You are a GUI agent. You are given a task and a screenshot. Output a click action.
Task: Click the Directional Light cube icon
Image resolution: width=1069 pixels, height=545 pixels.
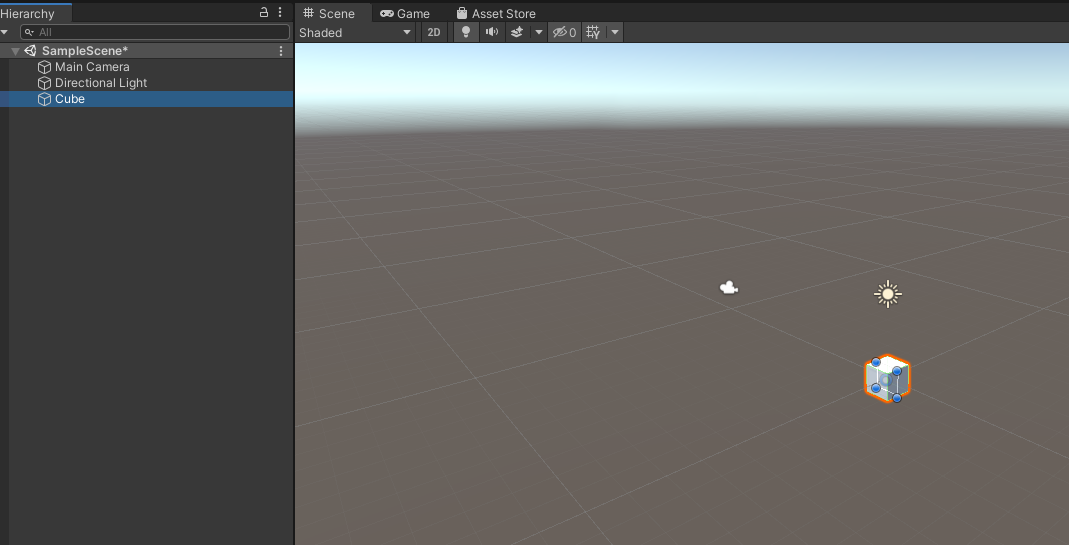click(44, 83)
